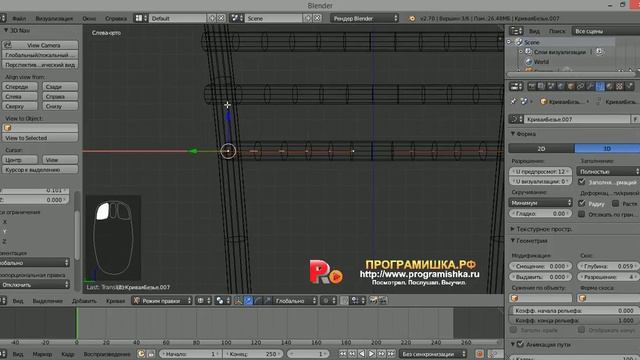640x360 pixels.
Task: Open the Кривая menu in viewport header
Action: 115,301
